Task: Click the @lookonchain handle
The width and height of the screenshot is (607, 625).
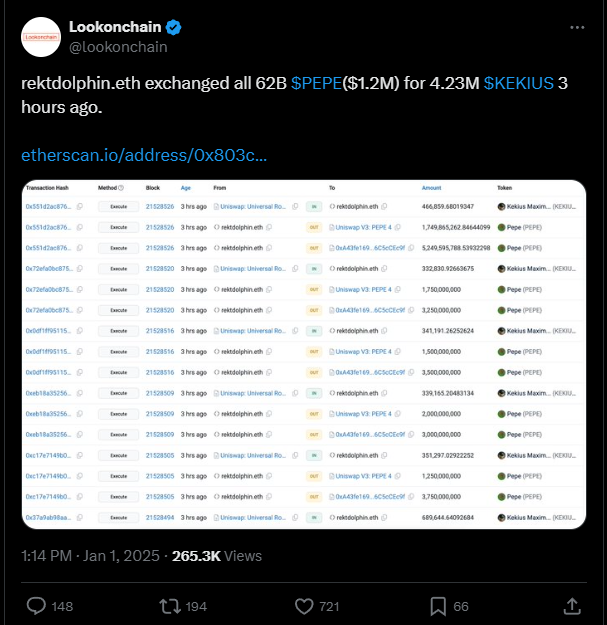Action: click(x=118, y=47)
